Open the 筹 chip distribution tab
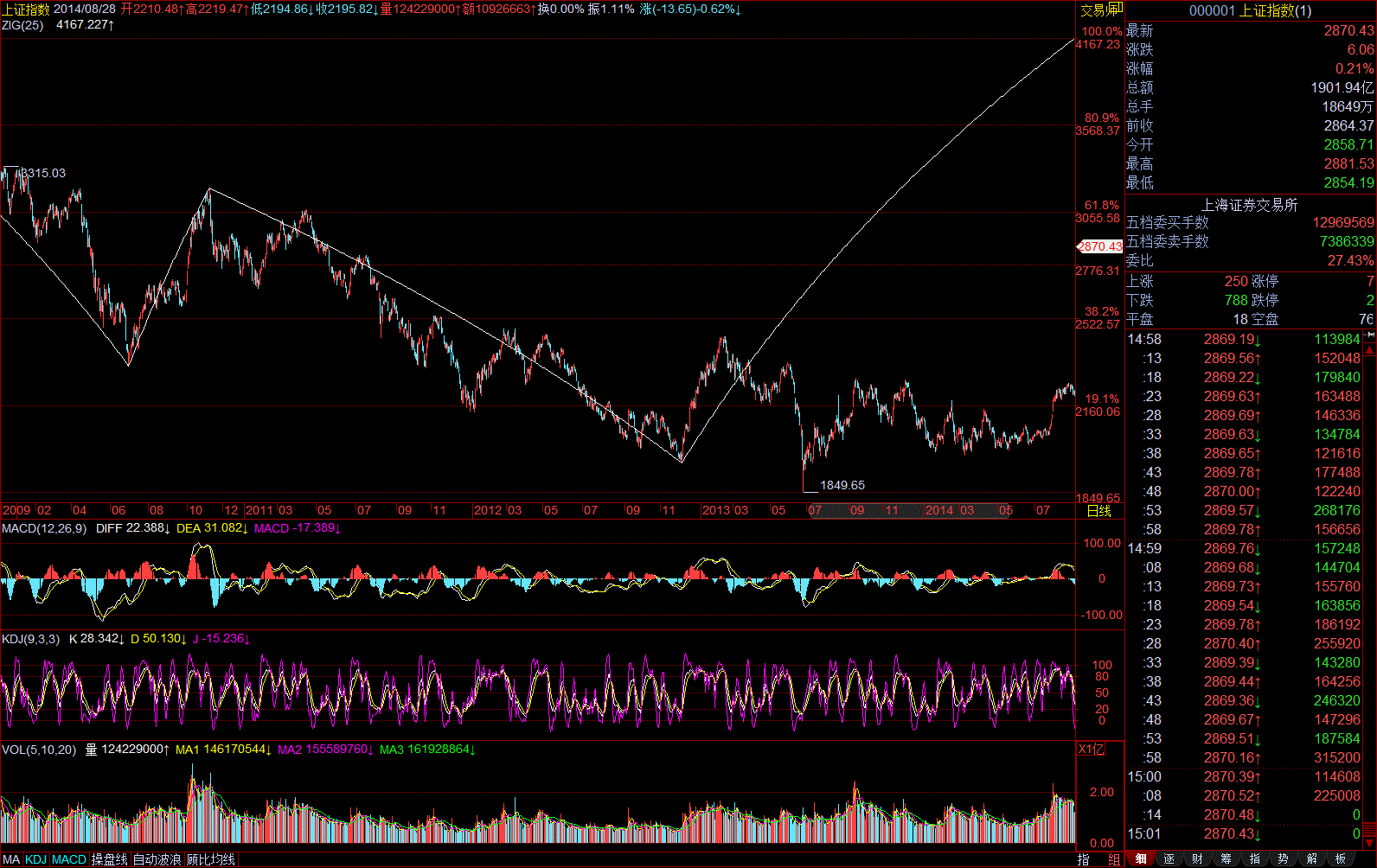Image resolution: width=1377 pixels, height=868 pixels. point(1226,858)
